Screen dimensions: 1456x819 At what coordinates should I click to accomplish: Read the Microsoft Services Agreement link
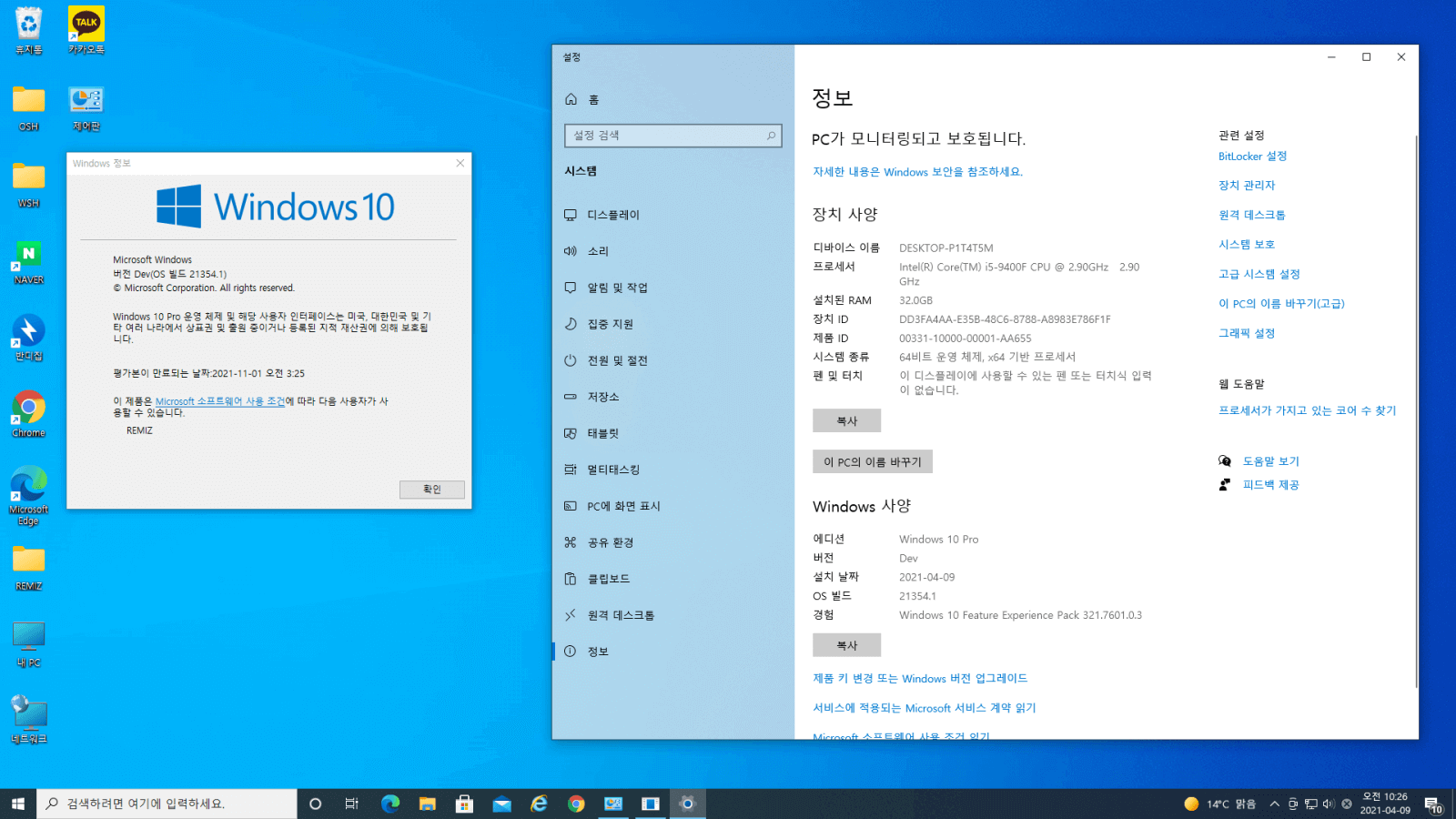pyautogui.click(x=924, y=708)
